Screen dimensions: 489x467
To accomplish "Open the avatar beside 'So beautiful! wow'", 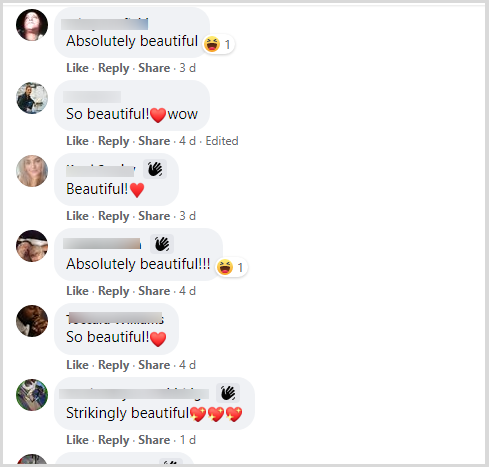I will (x=32, y=98).
